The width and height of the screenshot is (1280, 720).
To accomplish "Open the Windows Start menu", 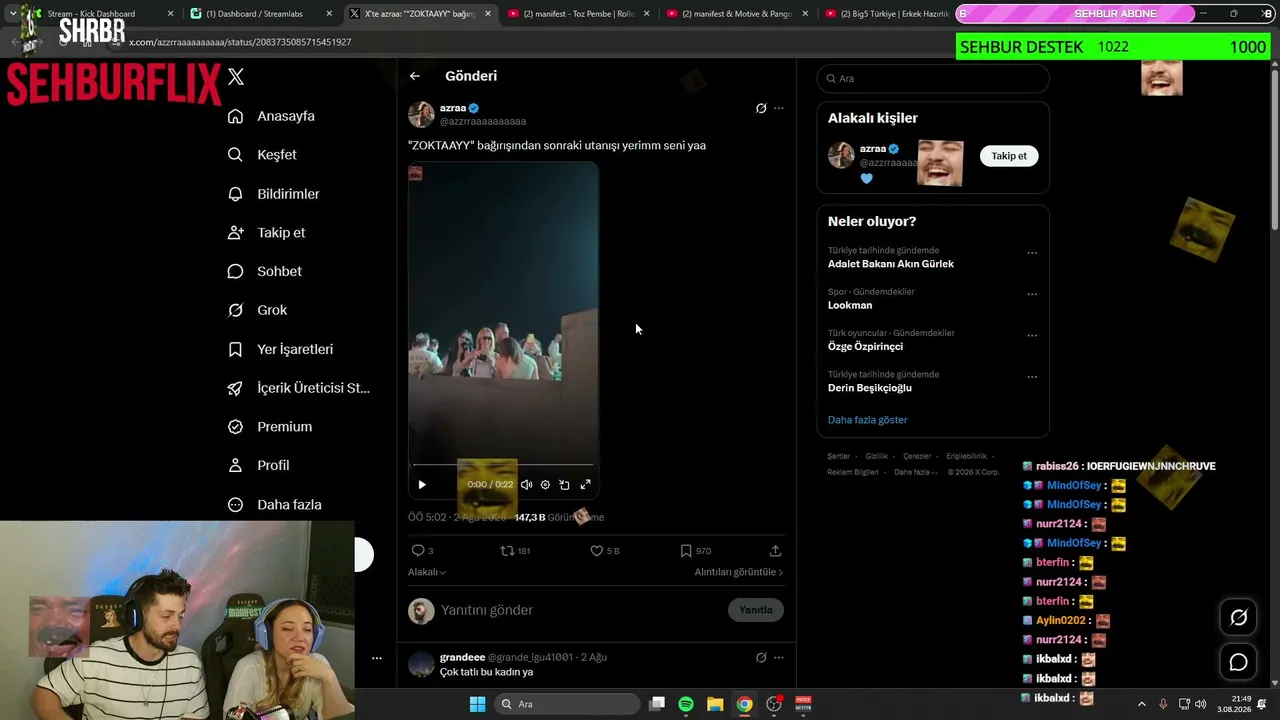I will pyautogui.click(x=478, y=704).
